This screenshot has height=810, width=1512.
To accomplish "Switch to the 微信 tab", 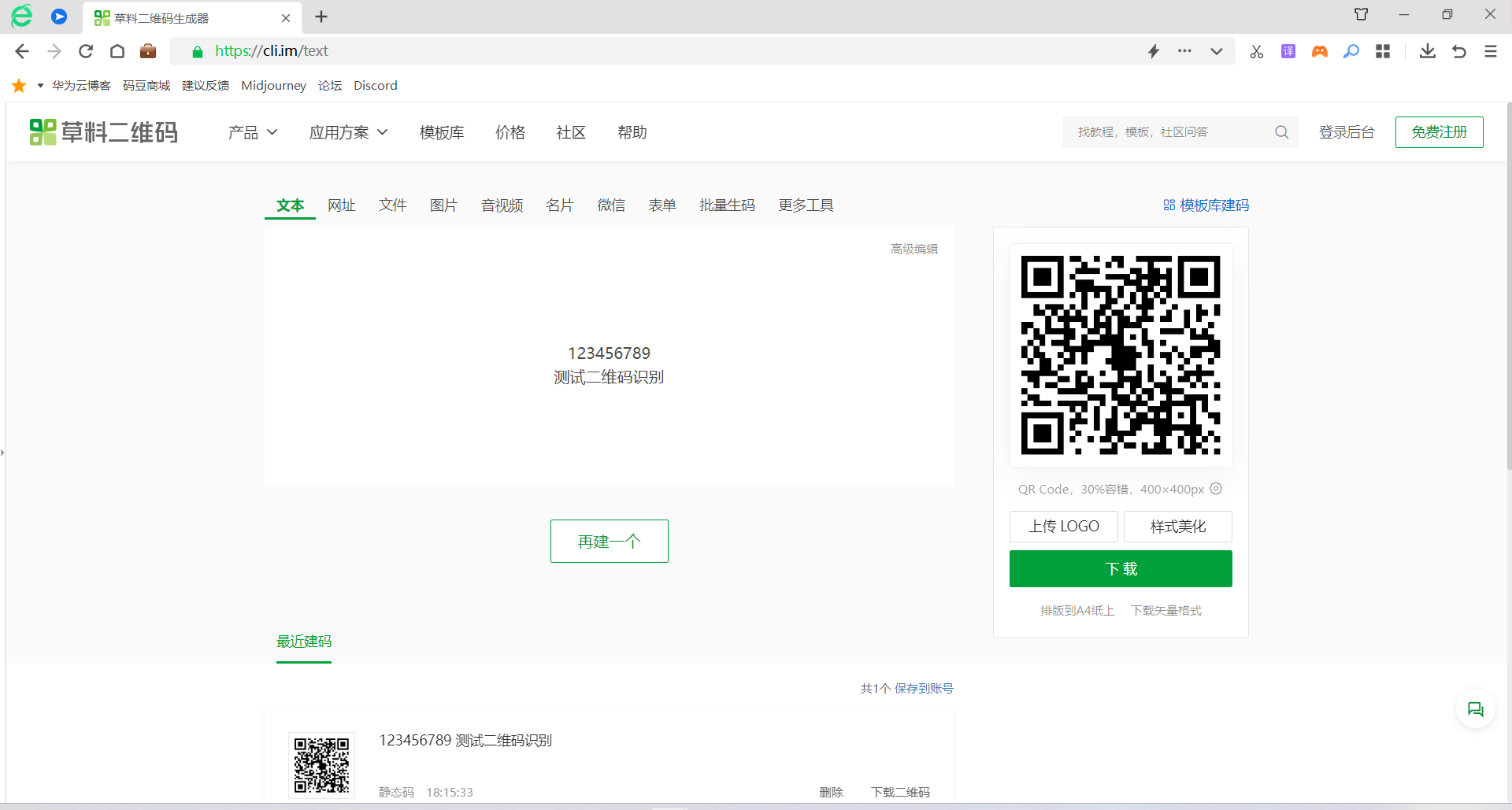I will (611, 205).
